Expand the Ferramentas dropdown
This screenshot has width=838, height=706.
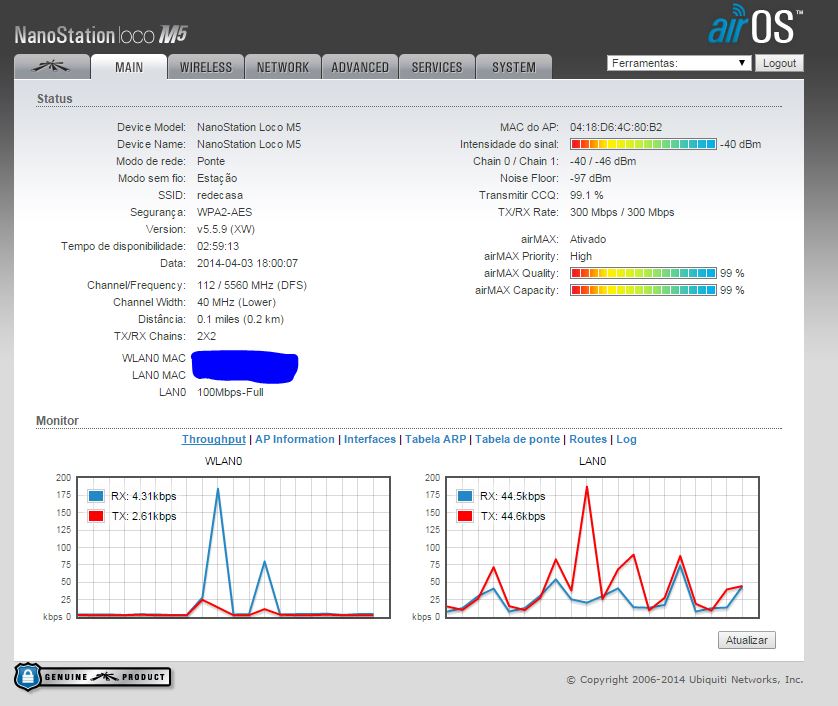(x=679, y=63)
